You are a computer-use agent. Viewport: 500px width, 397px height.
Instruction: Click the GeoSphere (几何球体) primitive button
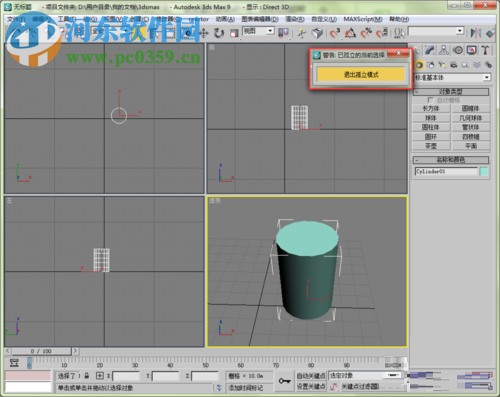471,118
